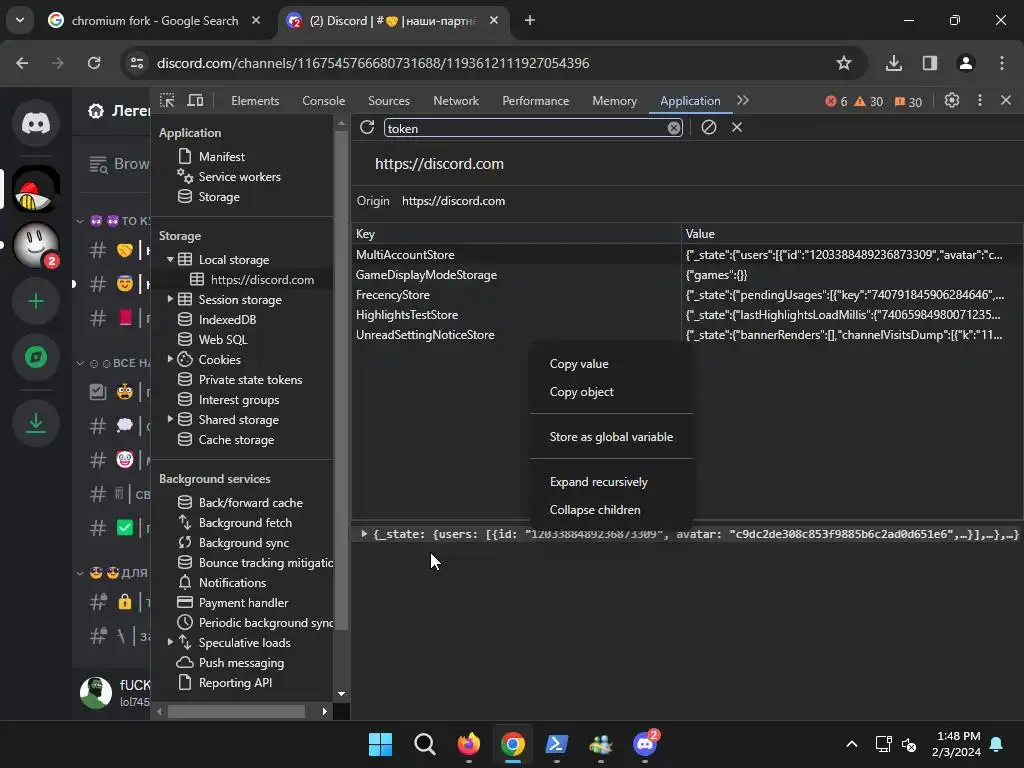Switch to the Performance tab

[x=536, y=101]
